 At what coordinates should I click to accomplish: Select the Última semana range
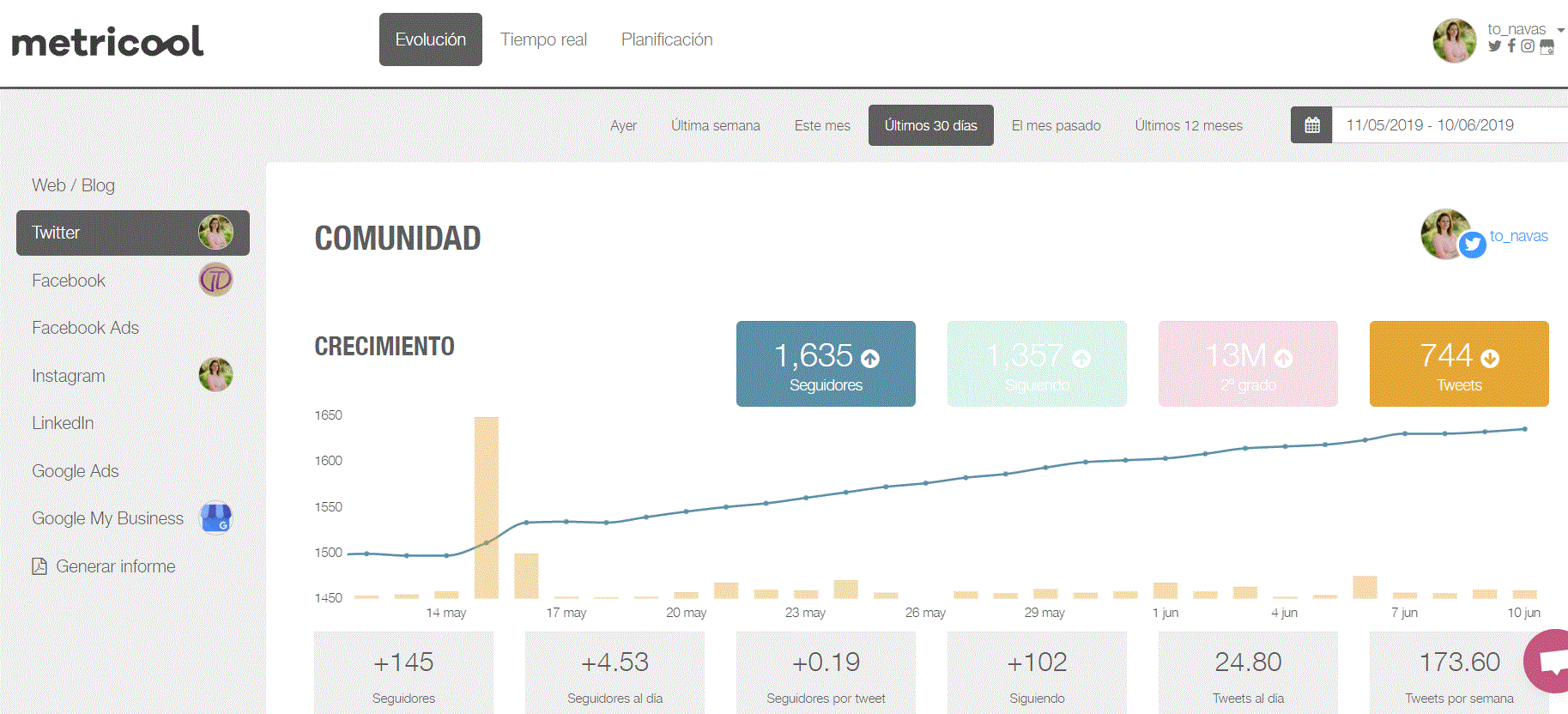click(x=716, y=125)
